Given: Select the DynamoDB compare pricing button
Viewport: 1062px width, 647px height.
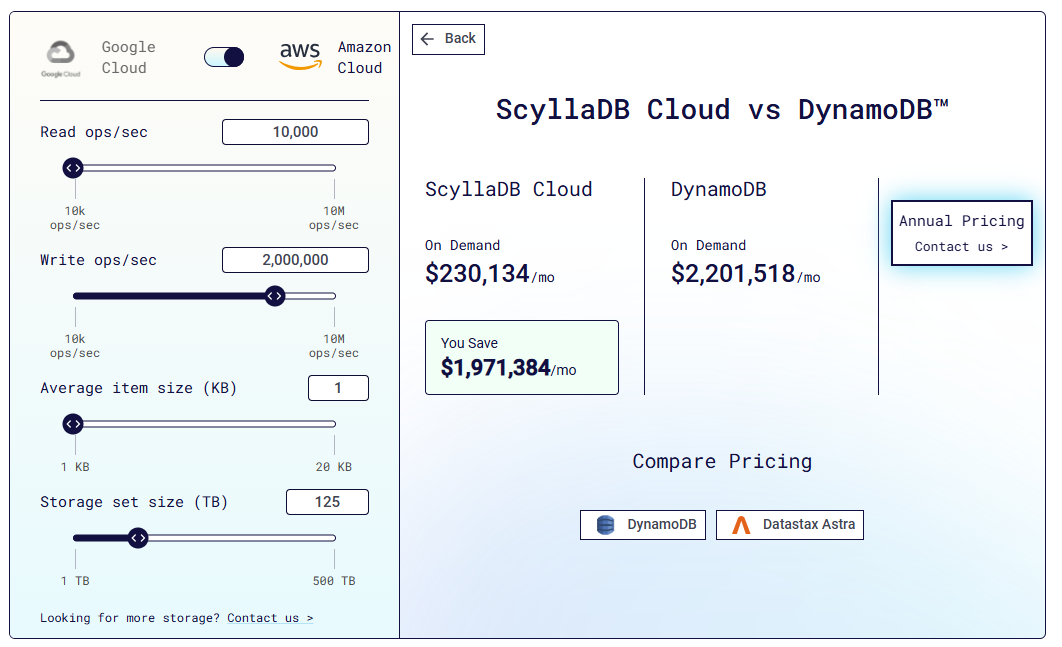Looking at the screenshot, I should tap(643, 524).
